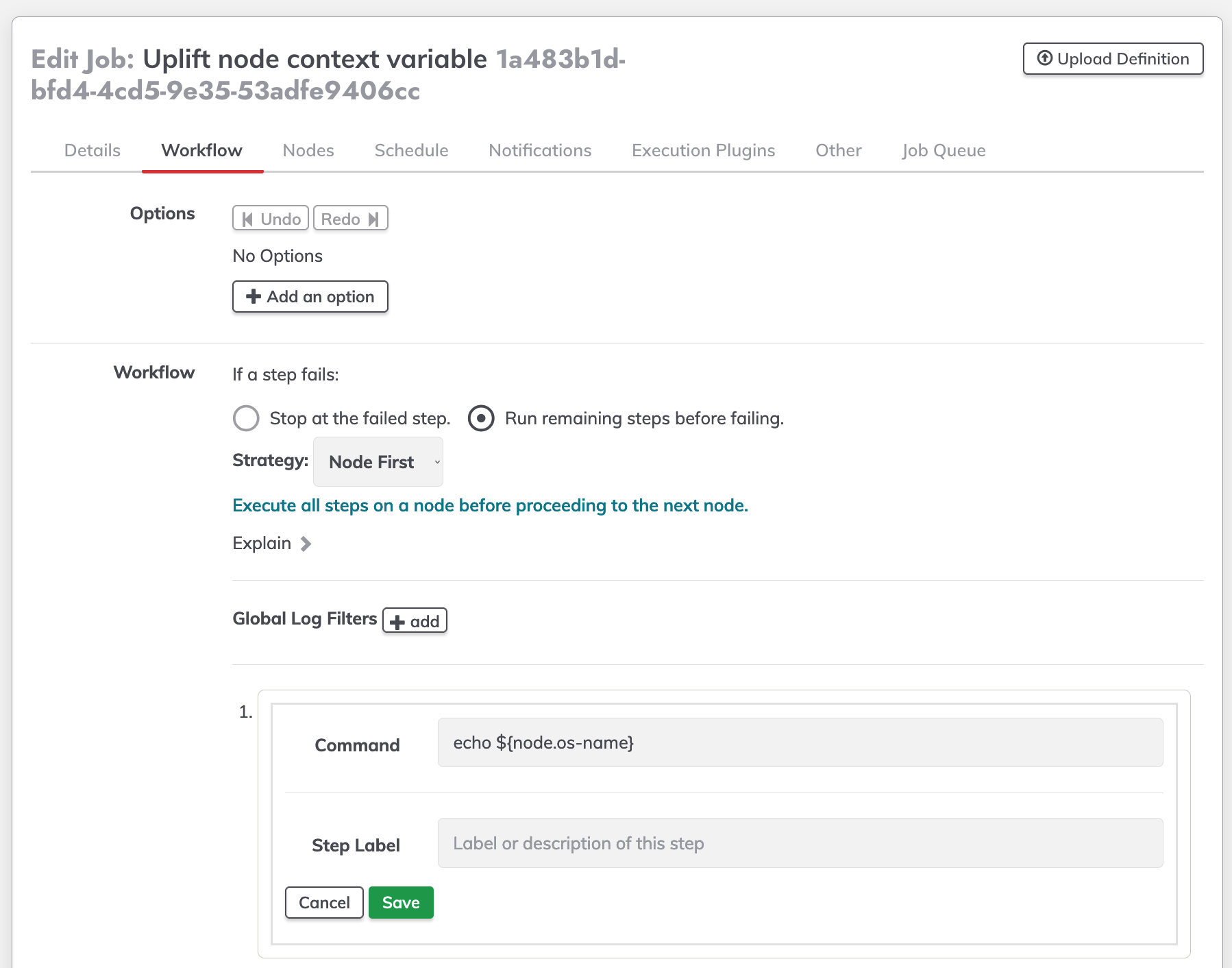Open the Schedule tab
This screenshot has width=1232, height=968.
point(411,150)
